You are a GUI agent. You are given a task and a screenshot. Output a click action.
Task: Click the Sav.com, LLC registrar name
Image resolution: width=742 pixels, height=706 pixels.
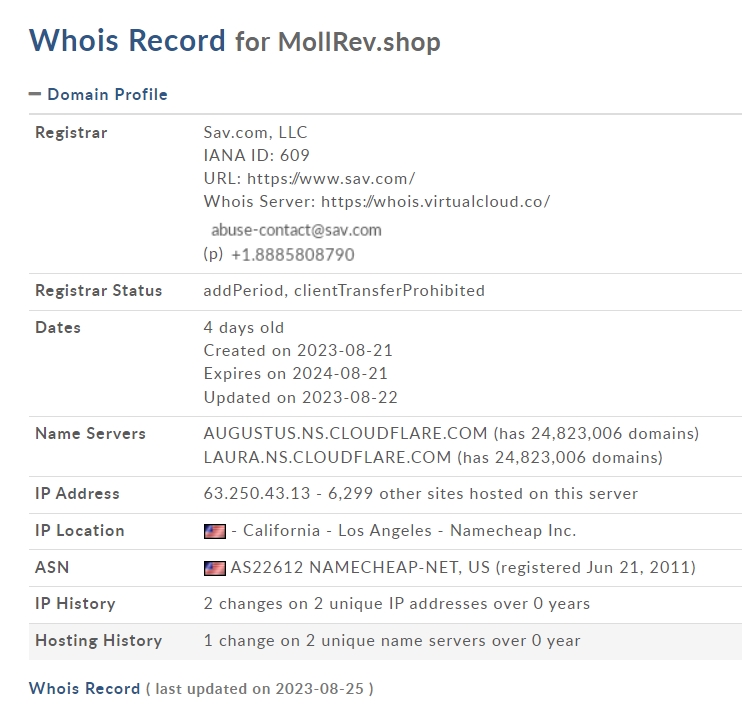[x=256, y=132]
